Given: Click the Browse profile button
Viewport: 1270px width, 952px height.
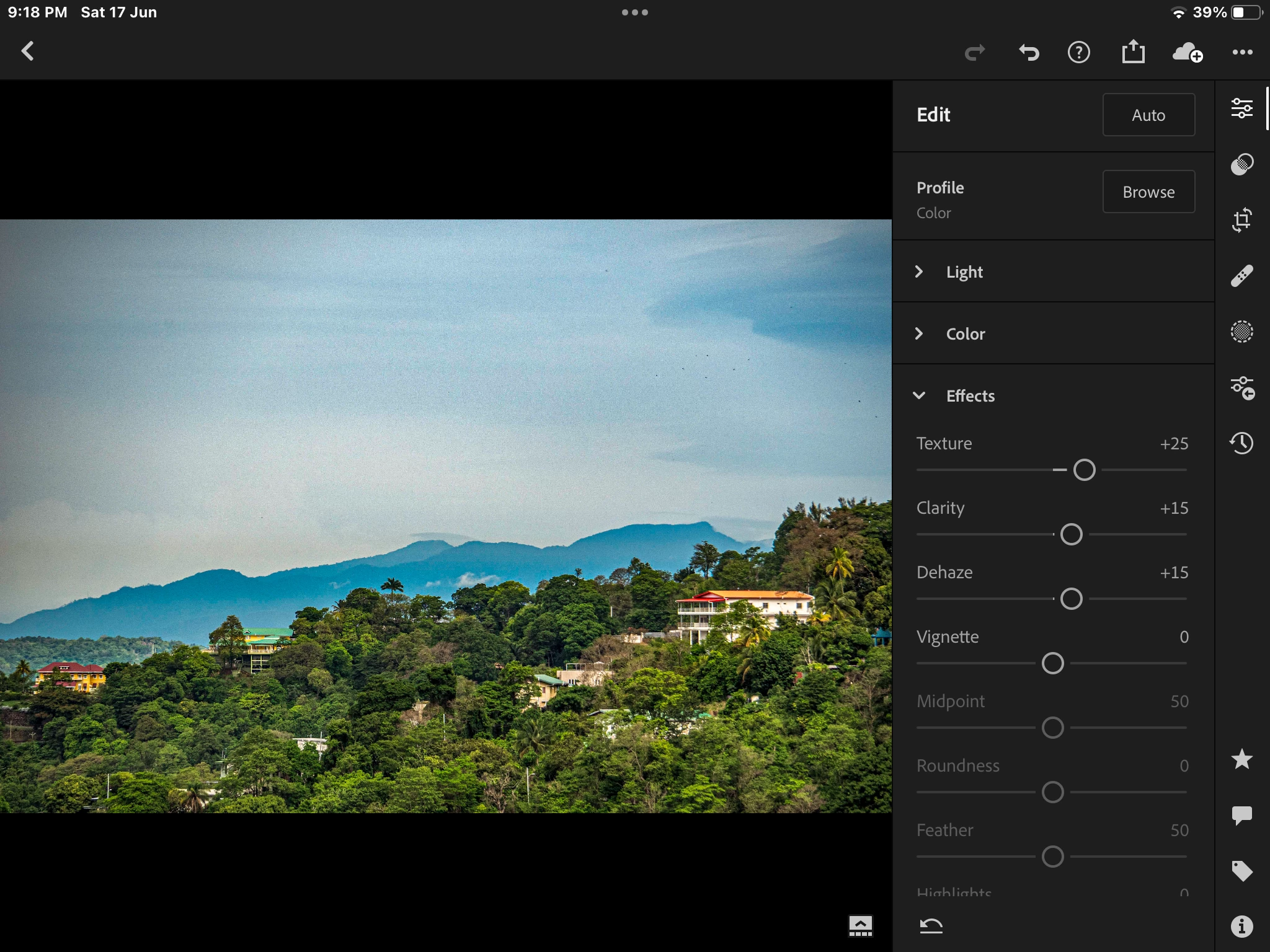Looking at the screenshot, I should 1148,192.
